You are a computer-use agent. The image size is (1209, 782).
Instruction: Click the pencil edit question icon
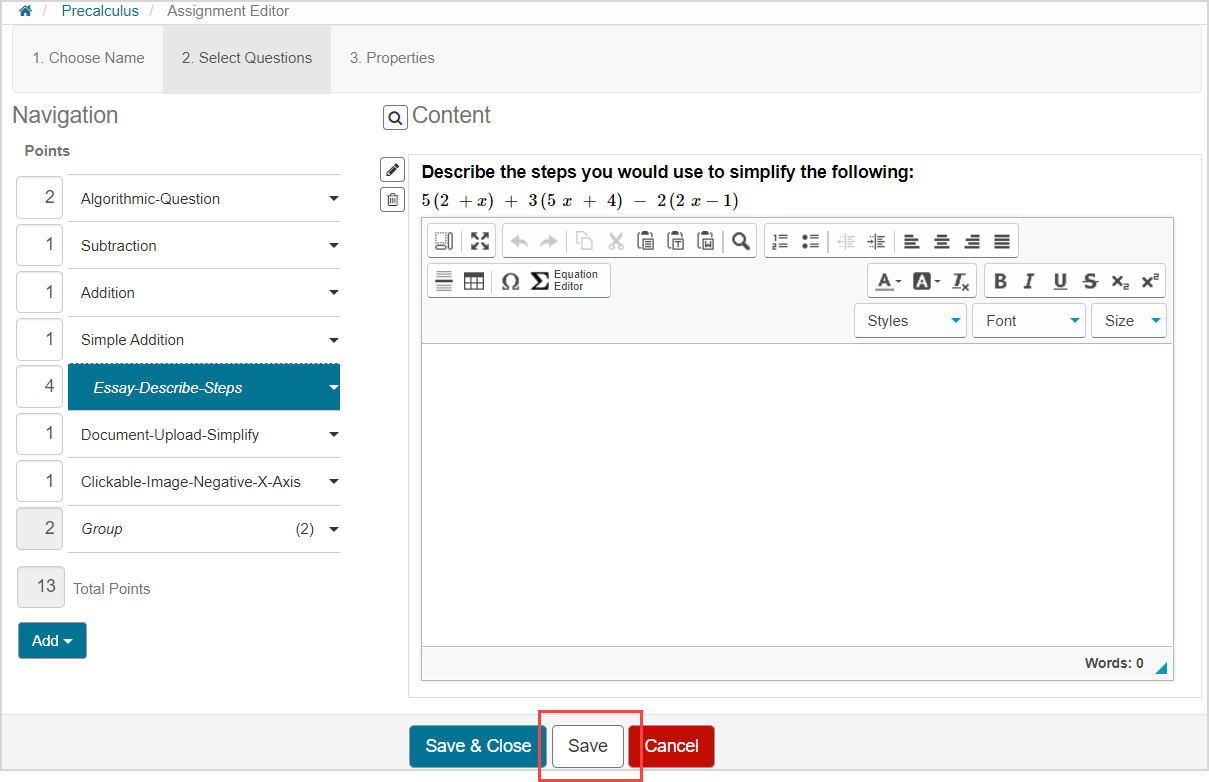[x=393, y=169]
